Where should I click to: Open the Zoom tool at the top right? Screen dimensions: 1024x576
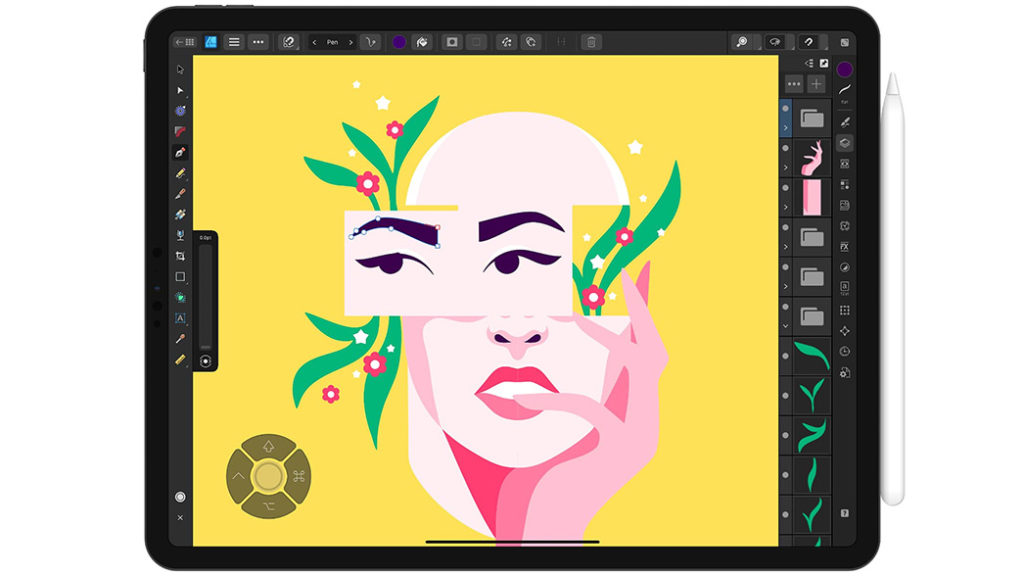[742, 42]
